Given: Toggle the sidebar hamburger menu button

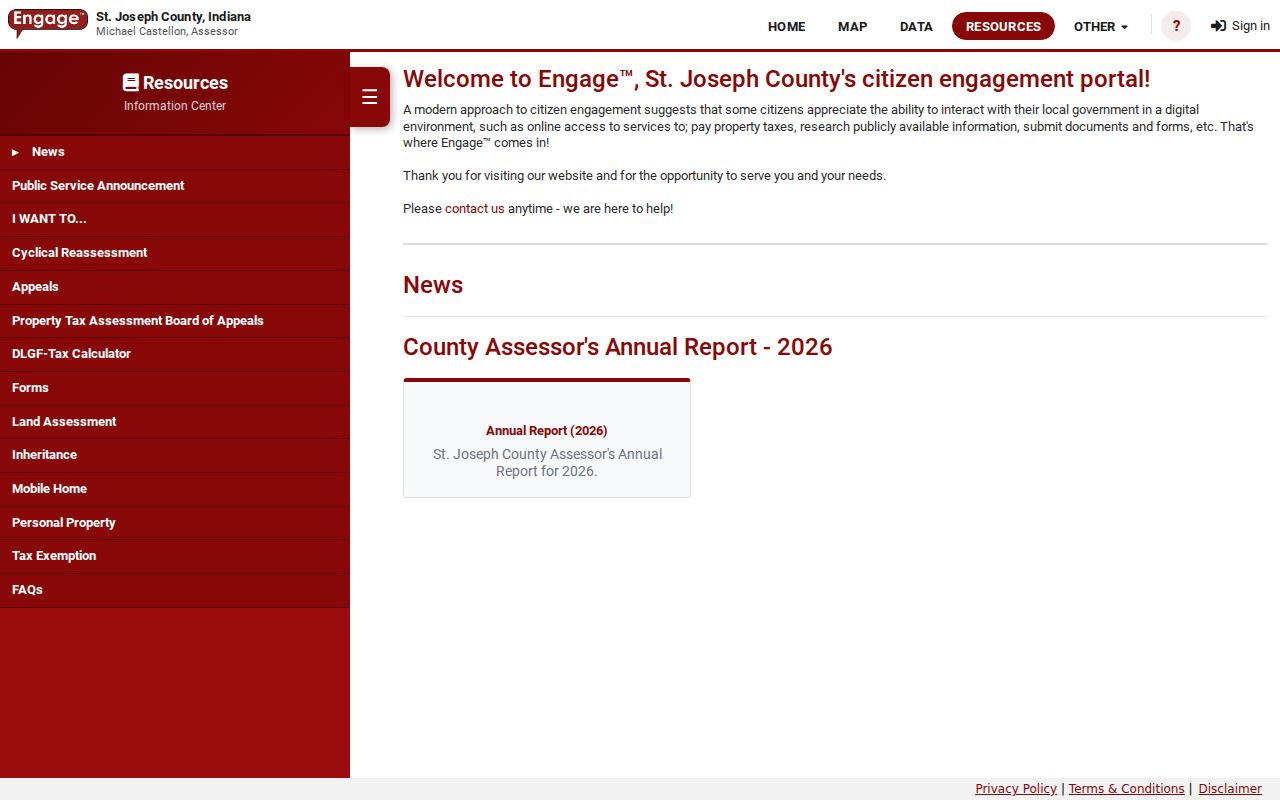Looking at the screenshot, I should click(370, 97).
